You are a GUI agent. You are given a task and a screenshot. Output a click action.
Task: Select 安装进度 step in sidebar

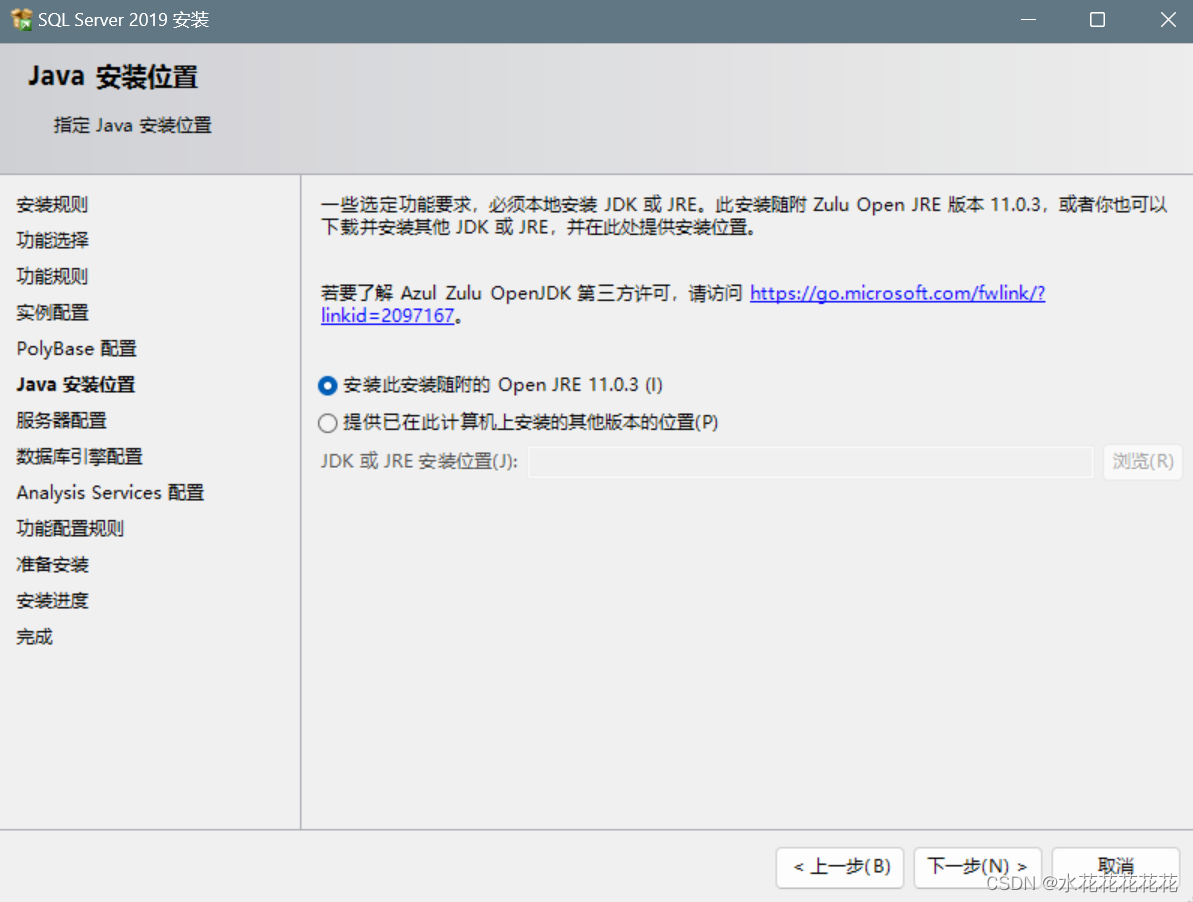click(x=52, y=601)
